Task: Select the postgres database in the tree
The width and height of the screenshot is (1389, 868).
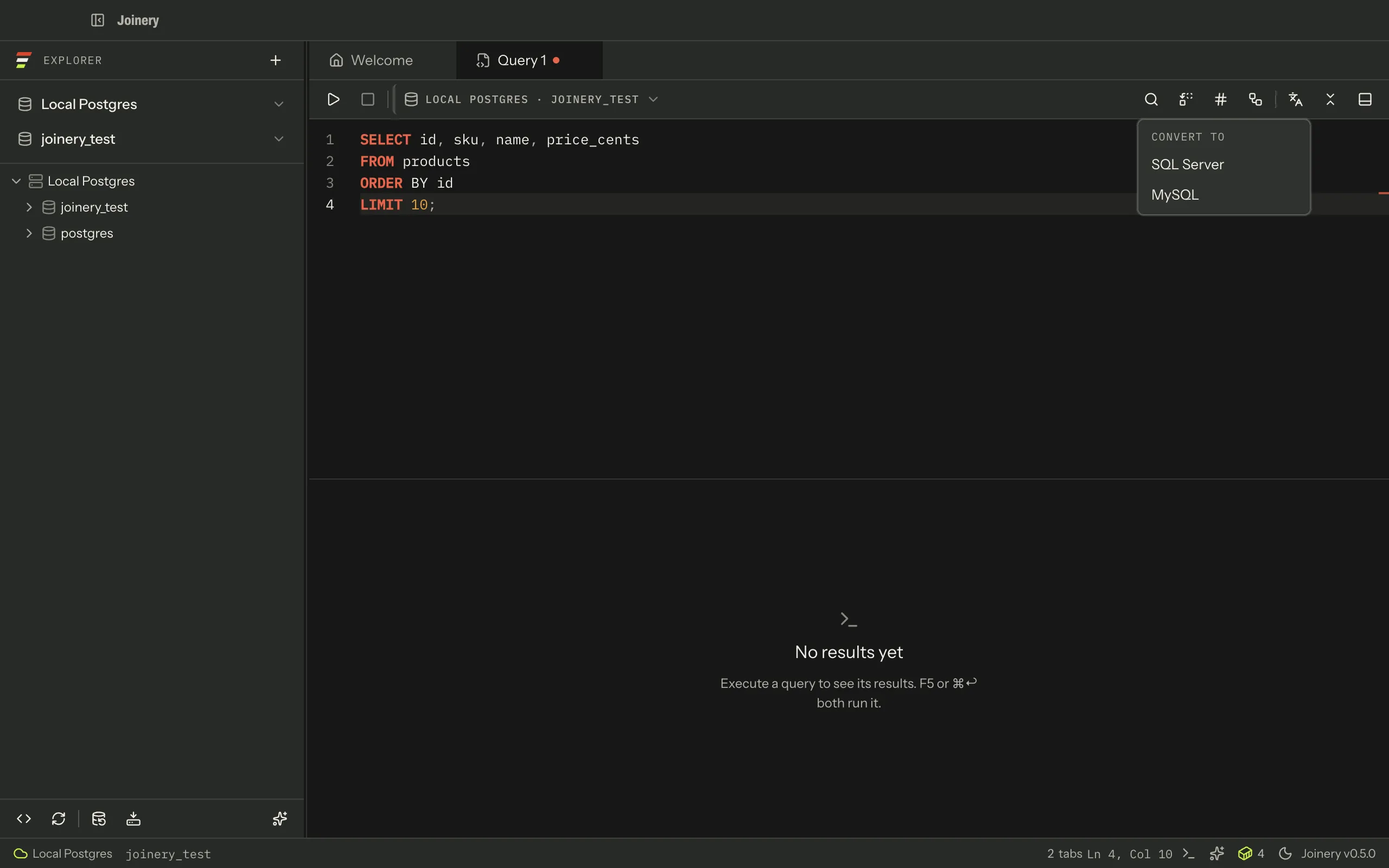Action: tap(87, 233)
